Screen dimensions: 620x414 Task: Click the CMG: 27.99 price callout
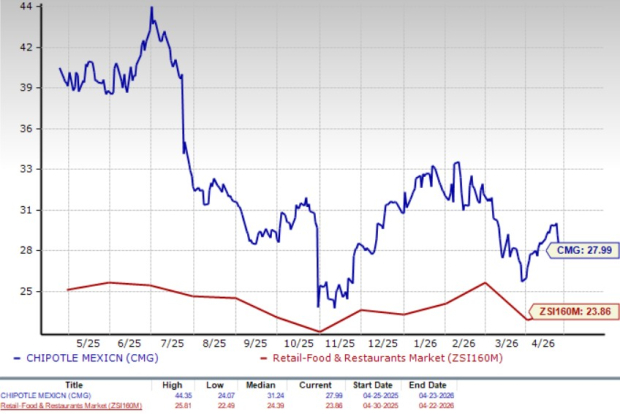pos(588,251)
